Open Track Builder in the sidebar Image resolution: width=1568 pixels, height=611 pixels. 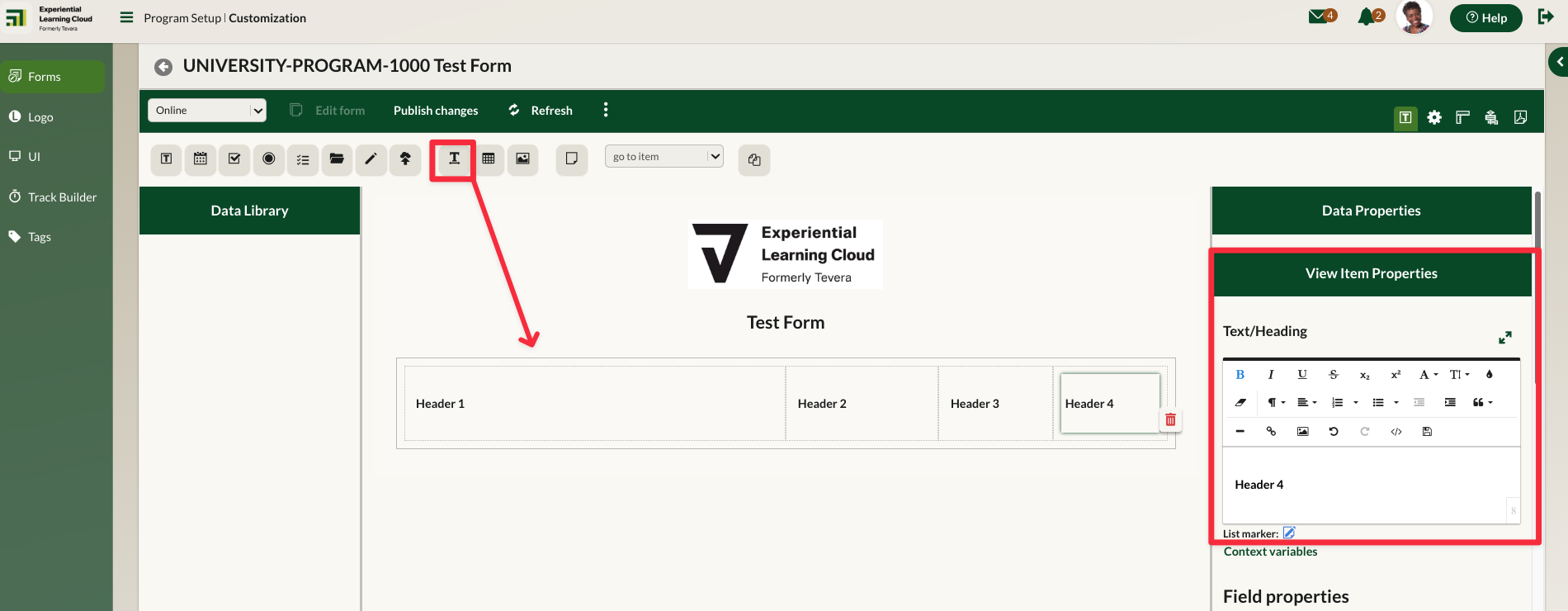pyautogui.click(x=53, y=197)
